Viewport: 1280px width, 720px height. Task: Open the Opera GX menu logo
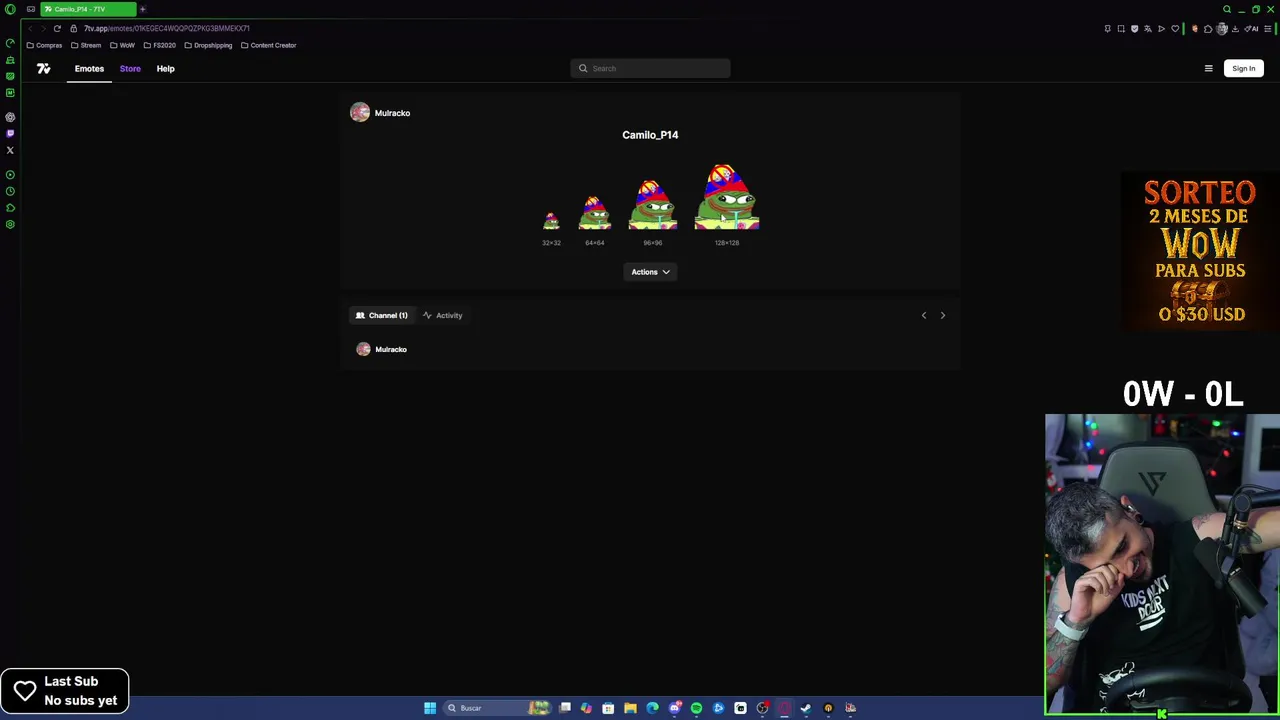pyautogui.click(x=10, y=9)
